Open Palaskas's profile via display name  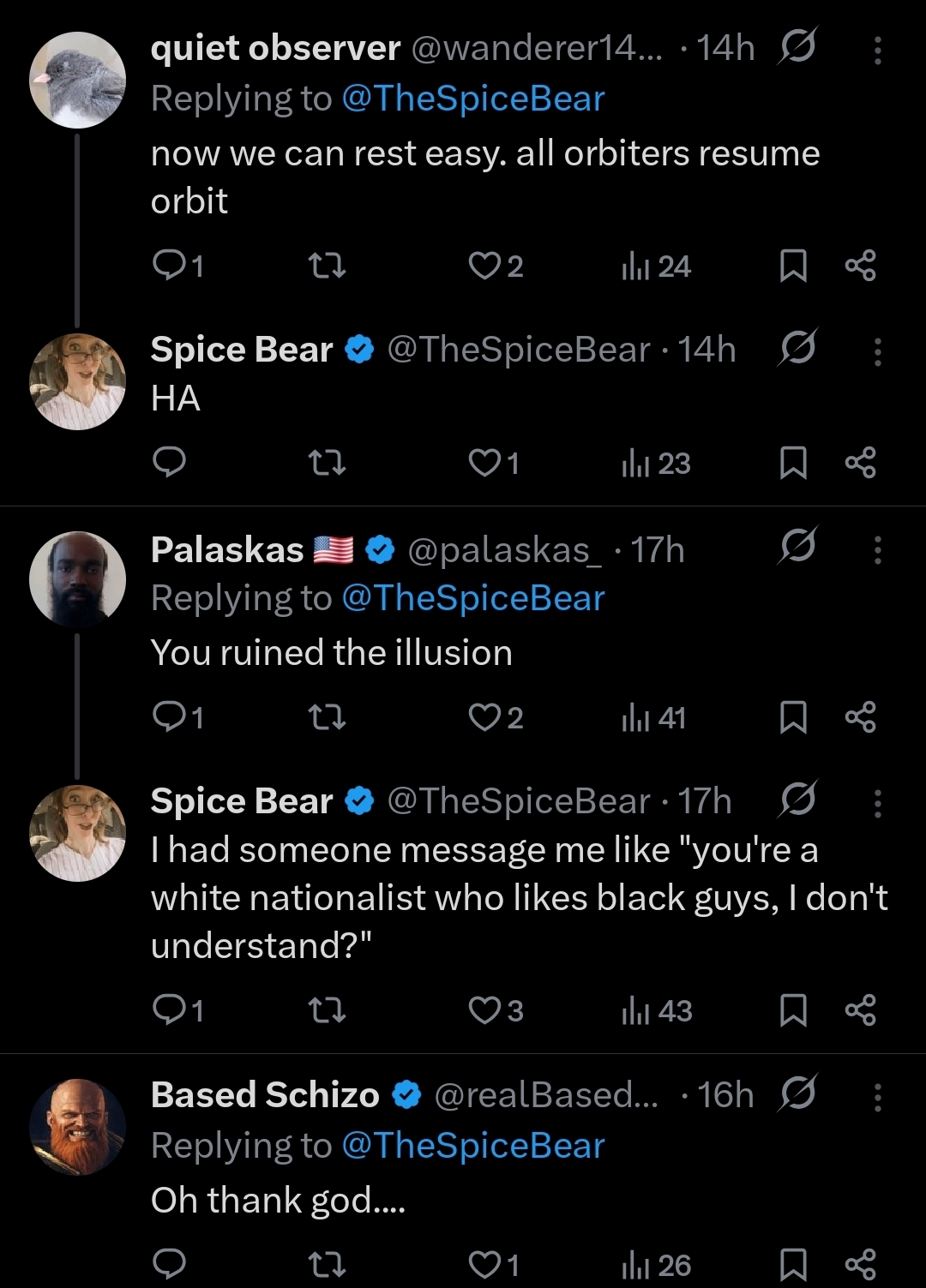[x=227, y=550]
